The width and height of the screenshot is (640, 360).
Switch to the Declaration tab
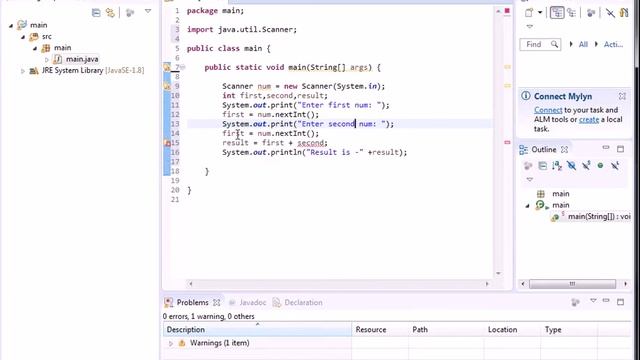(x=303, y=302)
